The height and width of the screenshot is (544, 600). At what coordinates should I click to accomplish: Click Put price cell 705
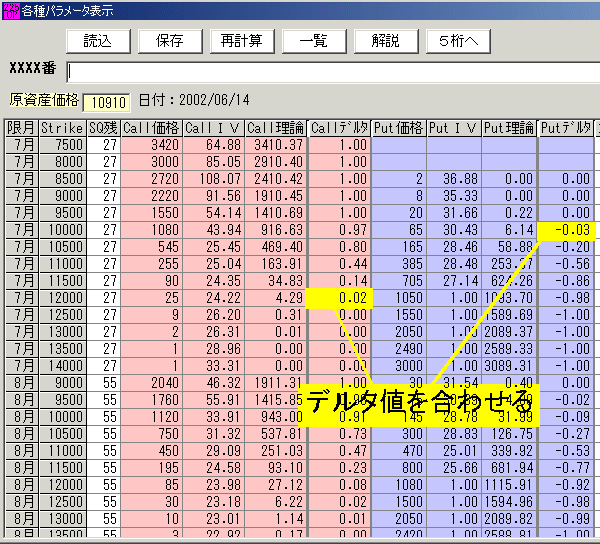399,281
